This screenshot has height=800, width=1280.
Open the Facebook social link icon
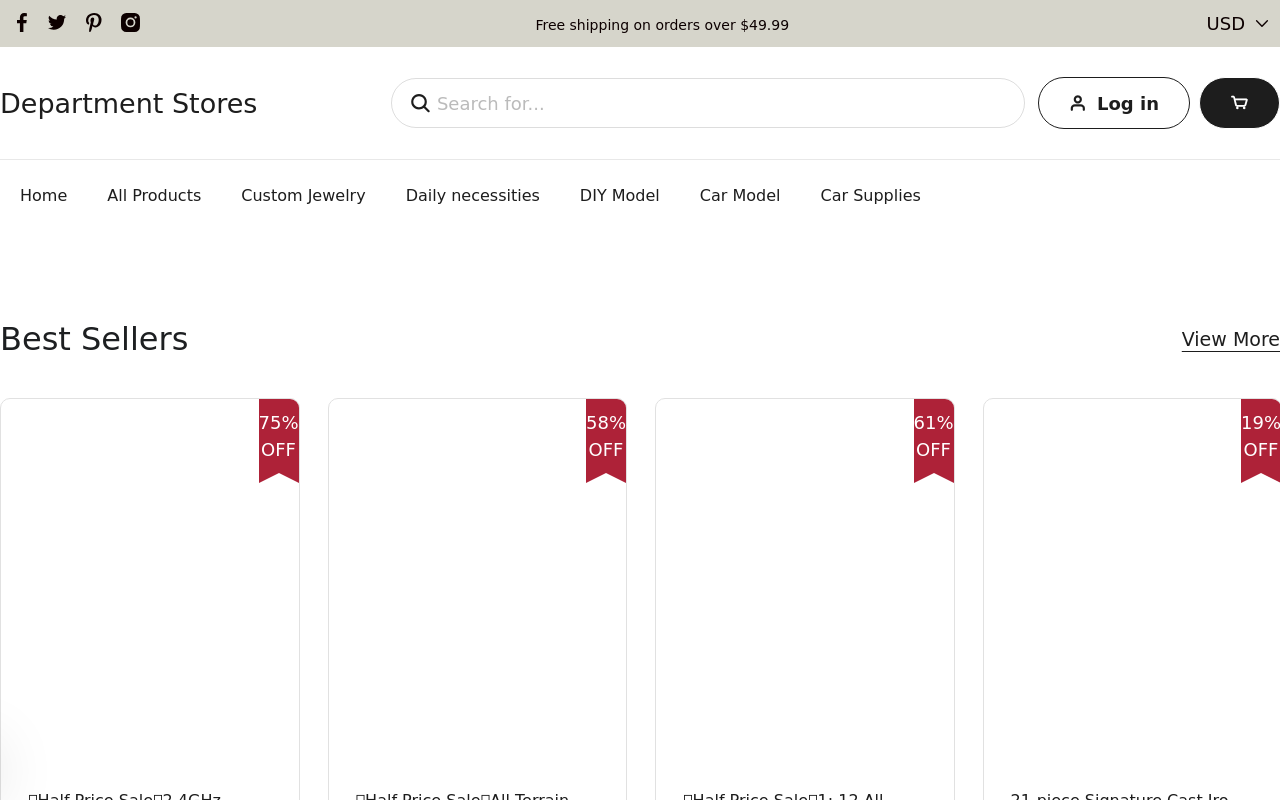(x=22, y=23)
